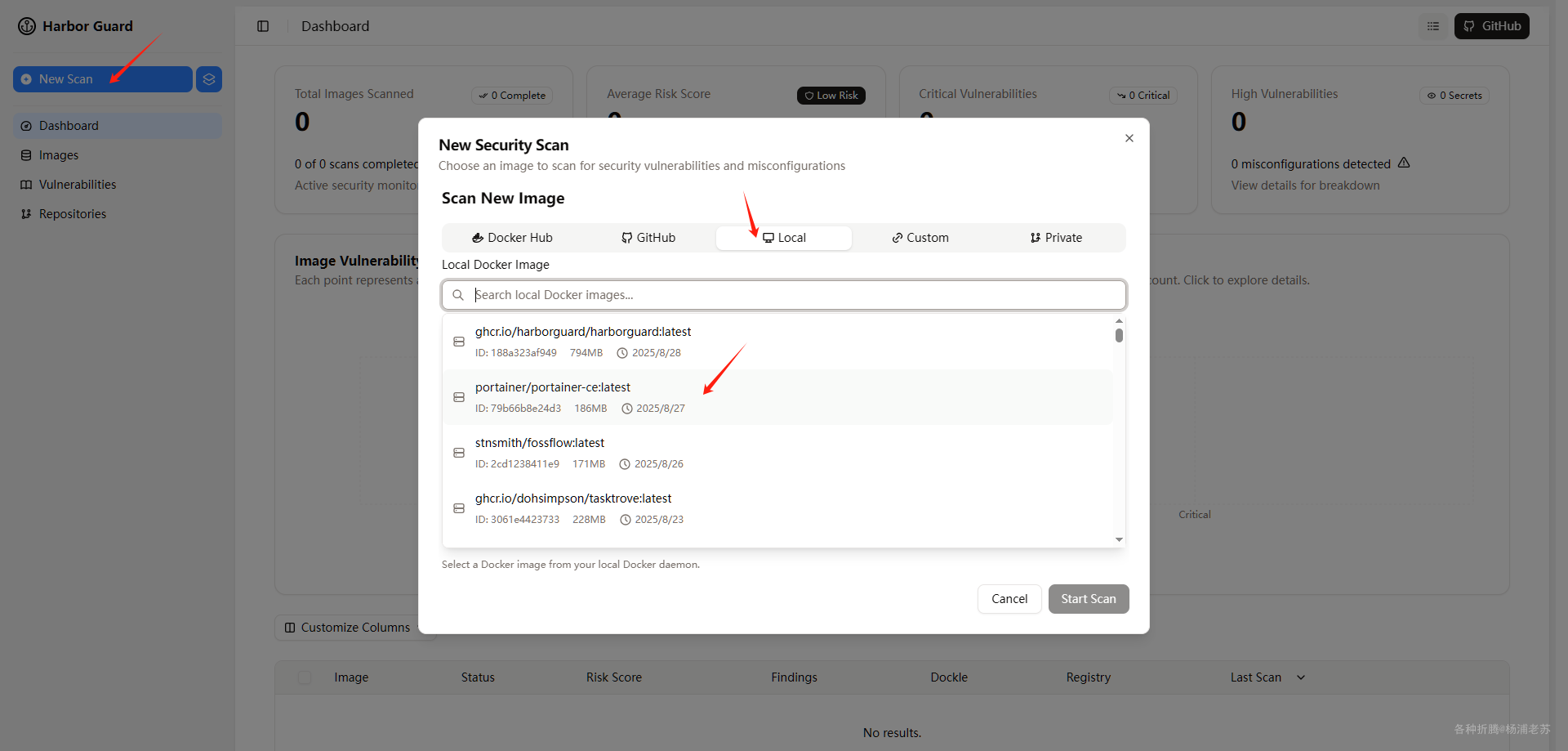Click the Image column header

tap(351, 677)
